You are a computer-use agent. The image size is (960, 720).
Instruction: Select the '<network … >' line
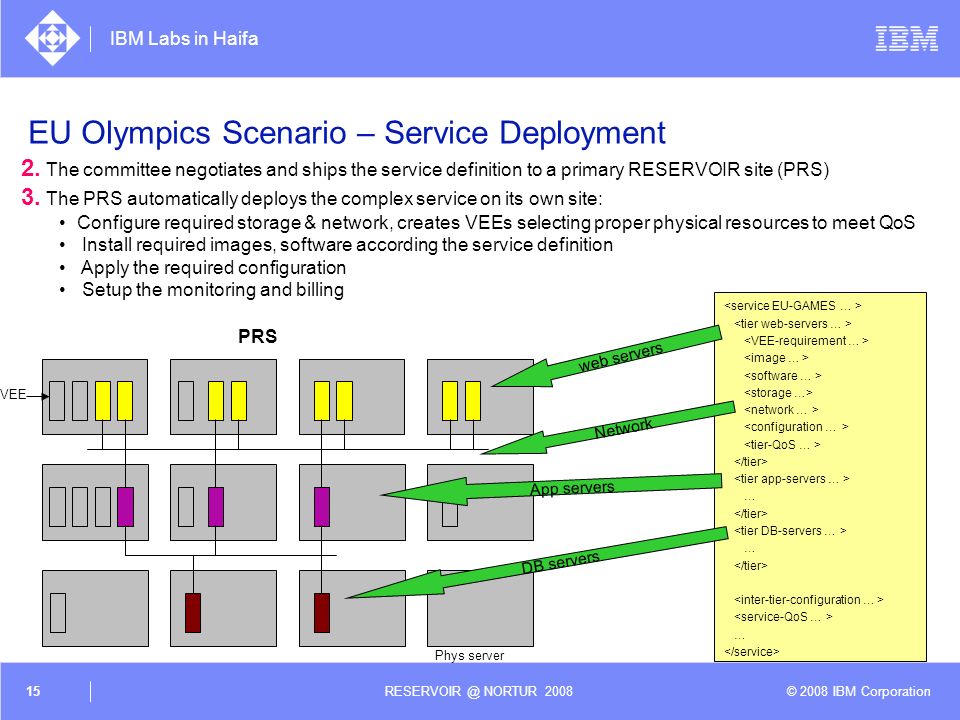coord(781,410)
